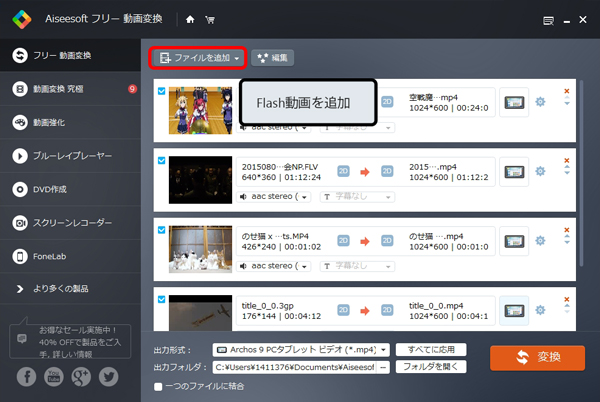
Task: Select 動画変換 究極 in the sidebar
Action: click(70, 89)
